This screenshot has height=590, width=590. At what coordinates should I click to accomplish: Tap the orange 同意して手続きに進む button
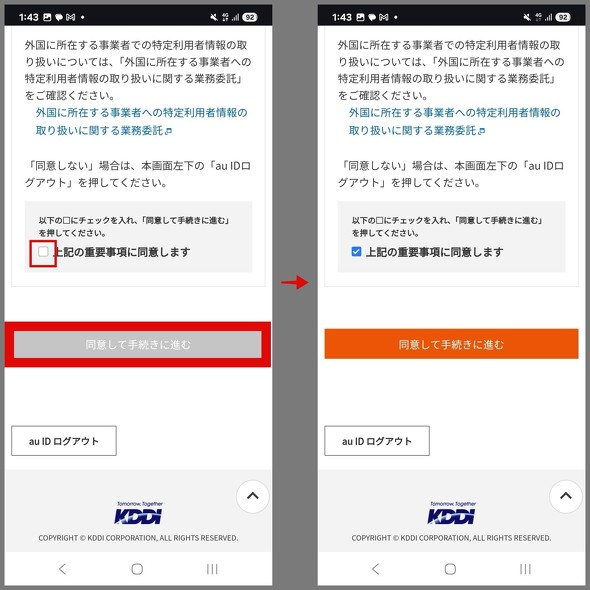click(451, 344)
